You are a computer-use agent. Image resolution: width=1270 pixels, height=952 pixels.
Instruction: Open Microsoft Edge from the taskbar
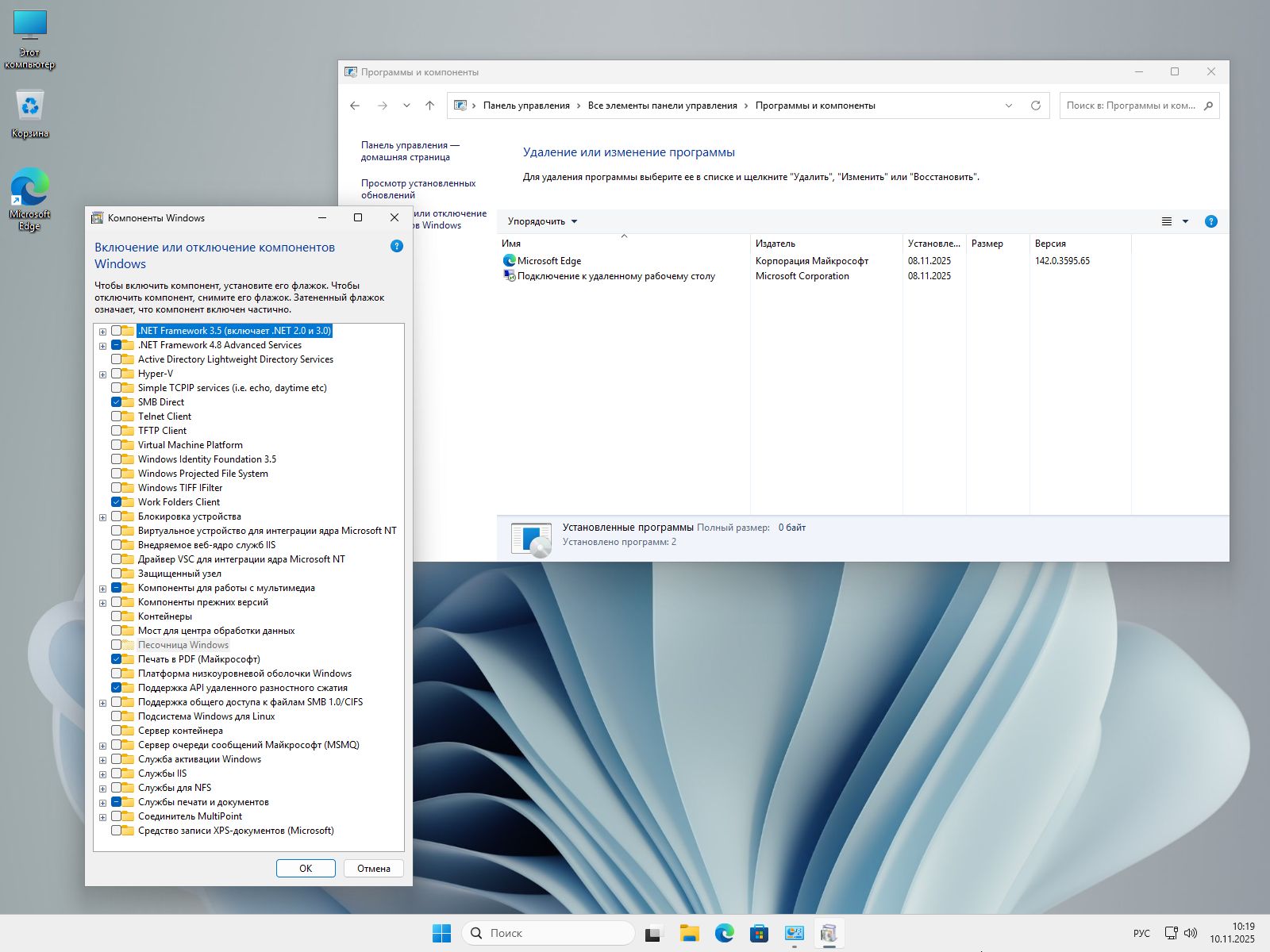coord(724,933)
